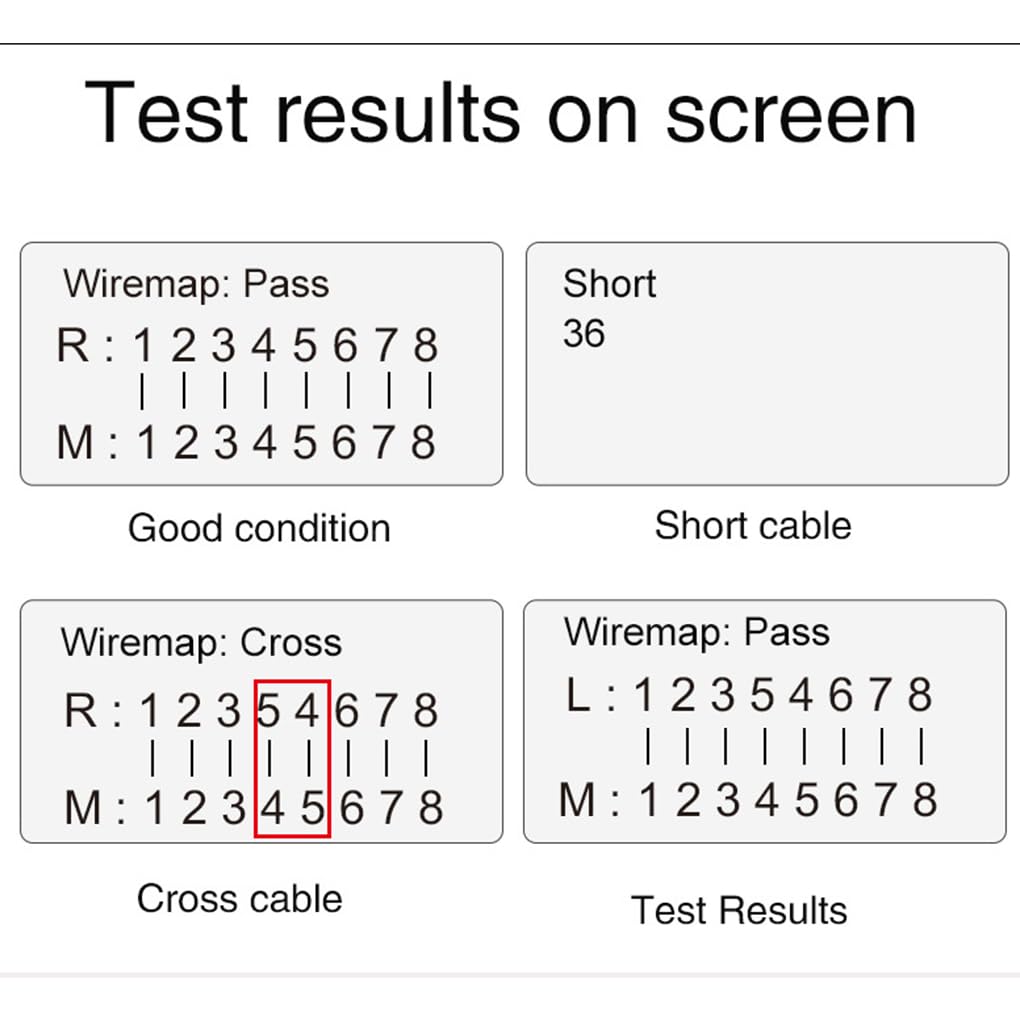Click the 'M :' row label in Test Results panel
This screenshot has height=1020, width=1020.
[589, 799]
